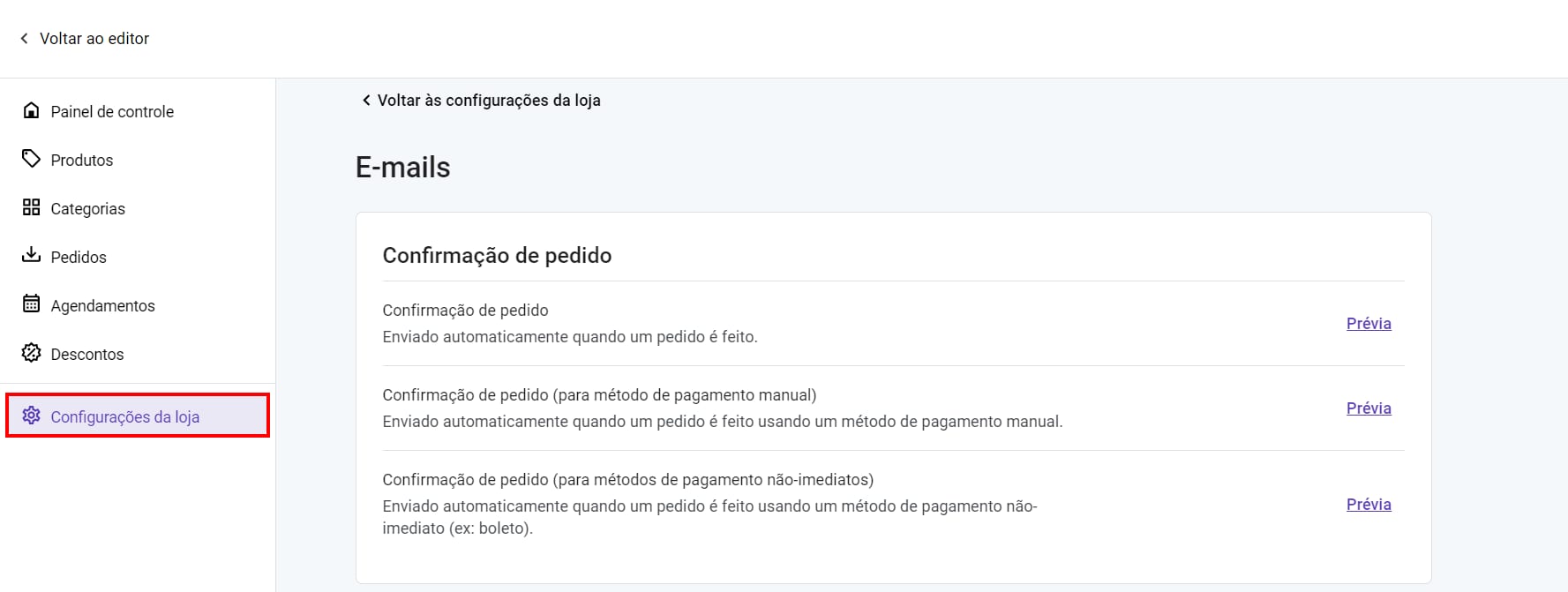Navigate to Agendamentos in the sidebar

coord(102,306)
